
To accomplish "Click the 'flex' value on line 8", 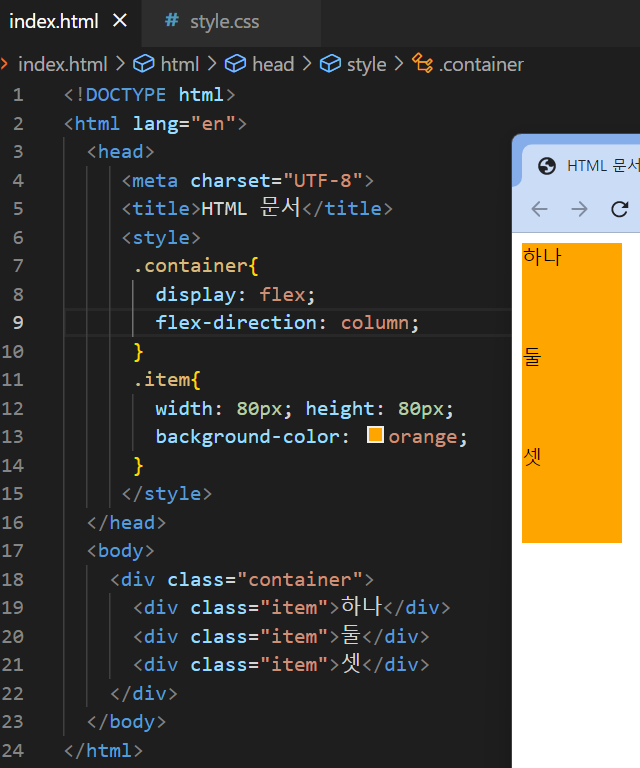I will tap(282, 295).
